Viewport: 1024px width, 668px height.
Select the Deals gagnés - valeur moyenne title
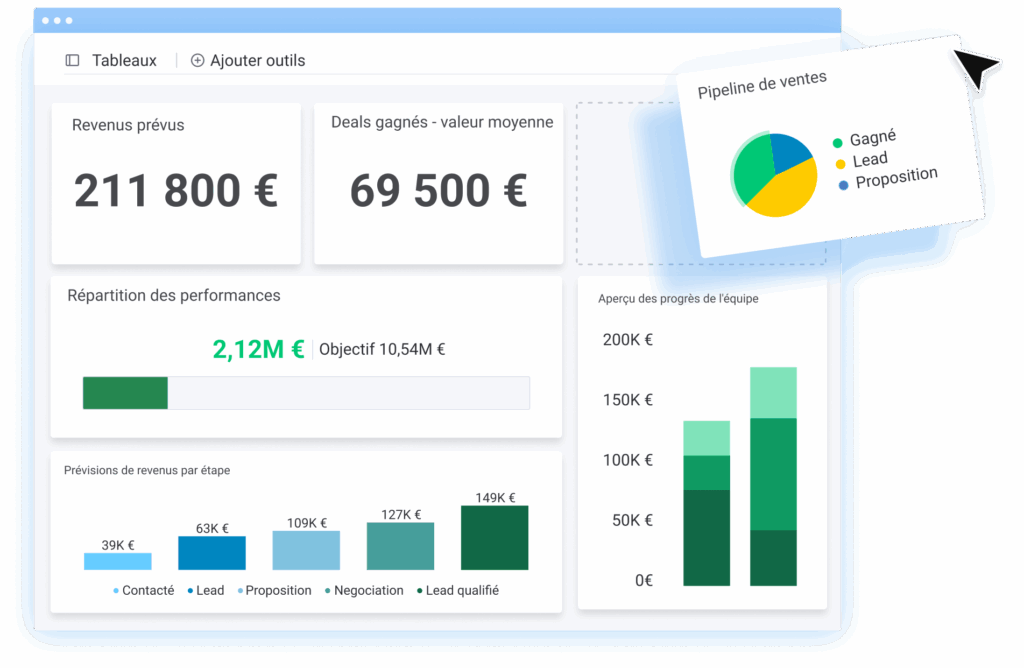coord(442,123)
